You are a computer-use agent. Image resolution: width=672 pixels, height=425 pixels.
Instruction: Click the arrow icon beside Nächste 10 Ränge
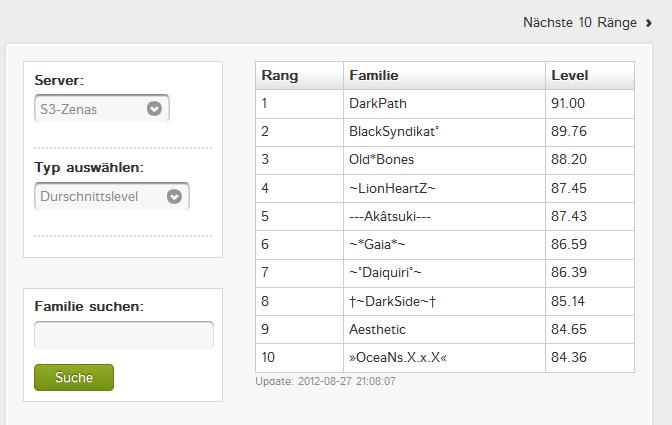click(649, 23)
